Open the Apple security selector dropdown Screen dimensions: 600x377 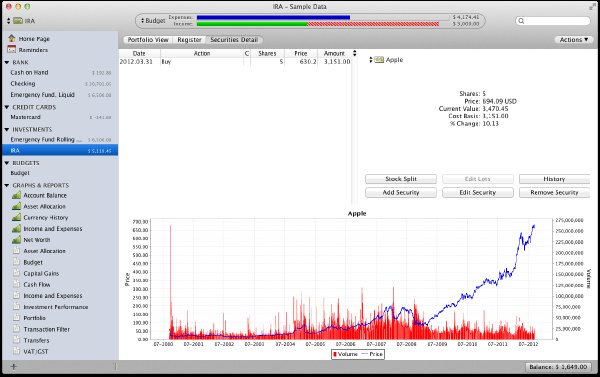tap(371, 60)
